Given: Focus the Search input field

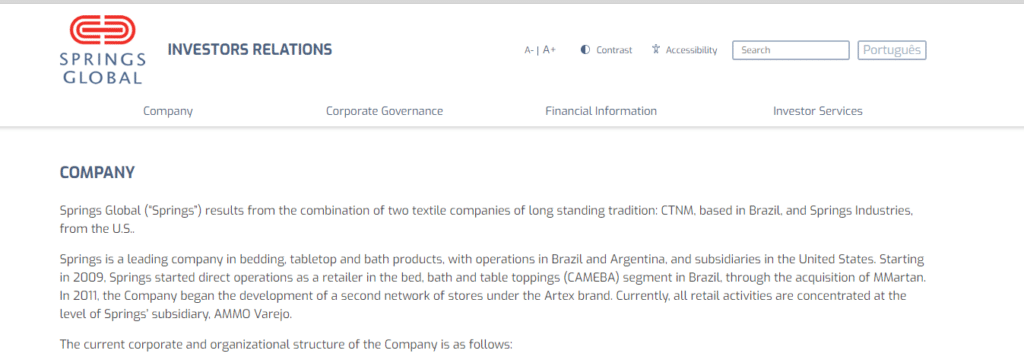Looking at the screenshot, I should [x=791, y=50].
